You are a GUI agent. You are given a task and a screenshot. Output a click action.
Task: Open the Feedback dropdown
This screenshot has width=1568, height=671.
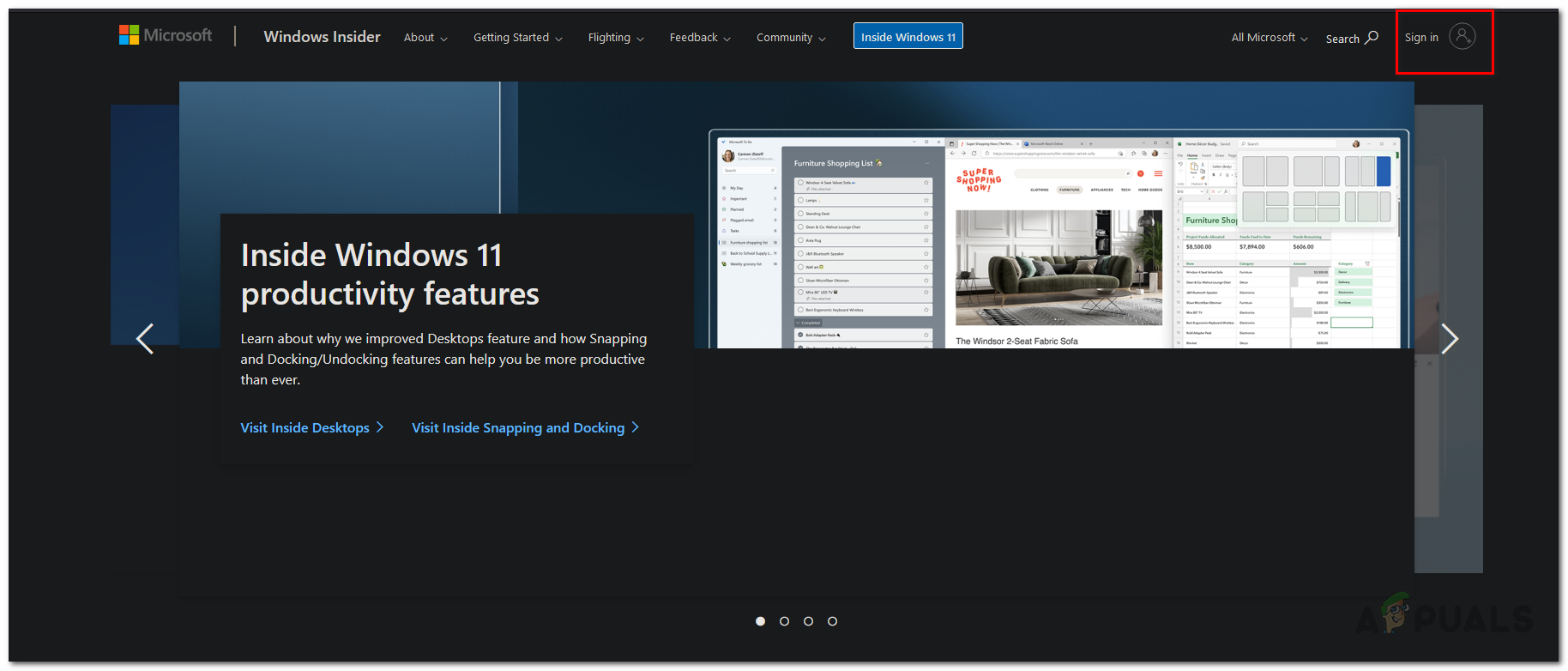[x=700, y=38]
